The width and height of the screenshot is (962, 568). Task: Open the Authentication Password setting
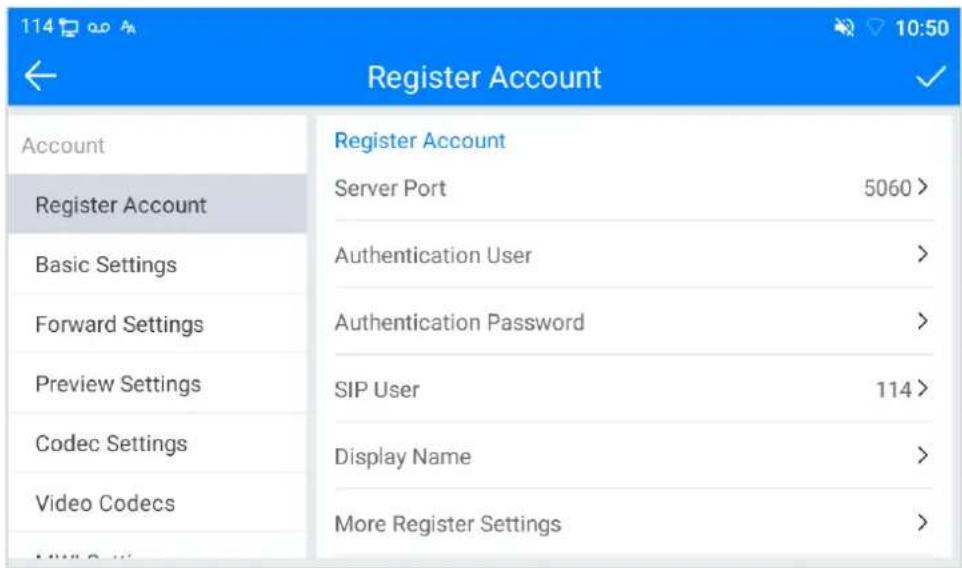coord(634,321)
